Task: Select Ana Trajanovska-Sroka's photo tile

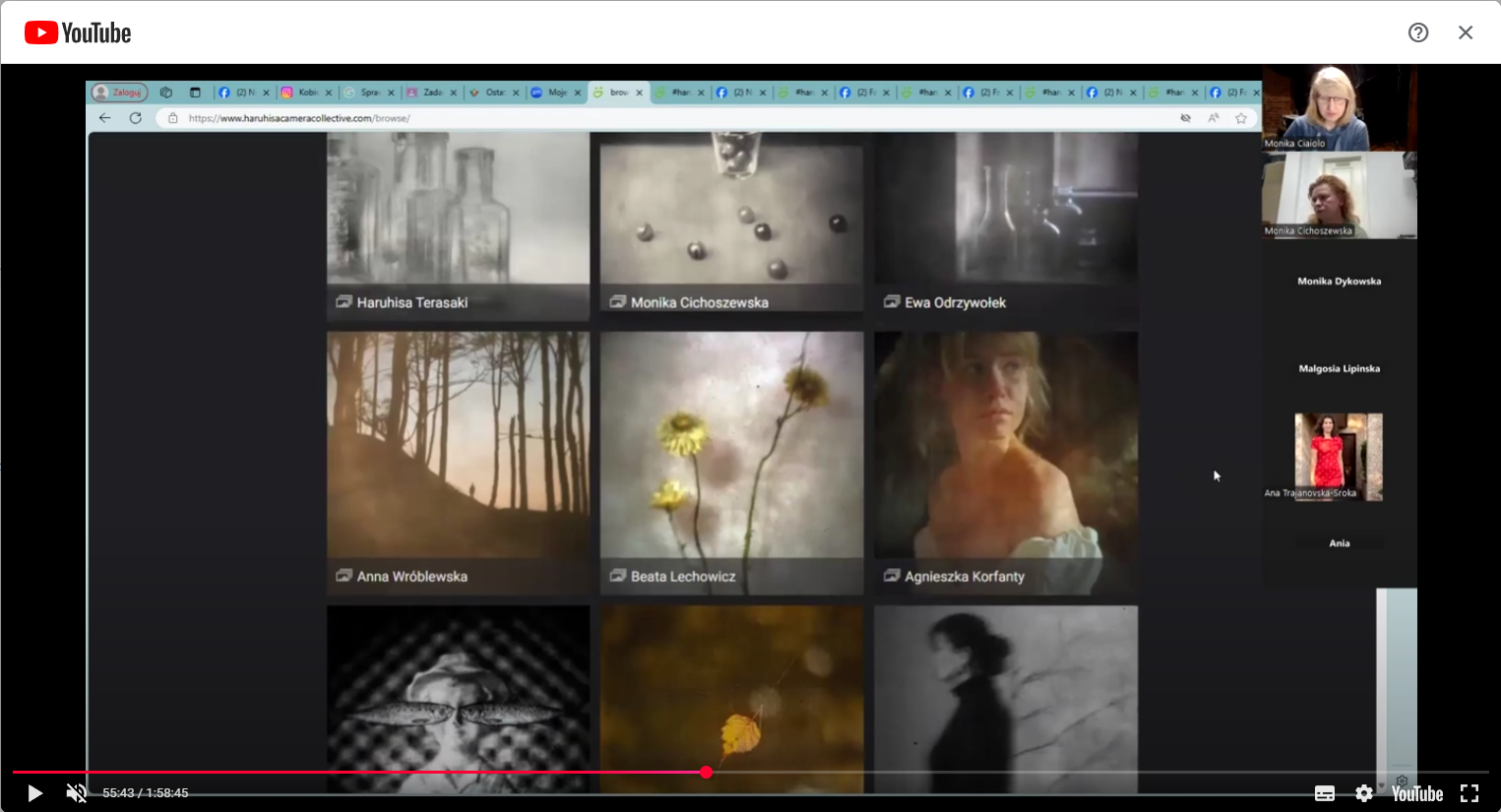Action: 1340,457
